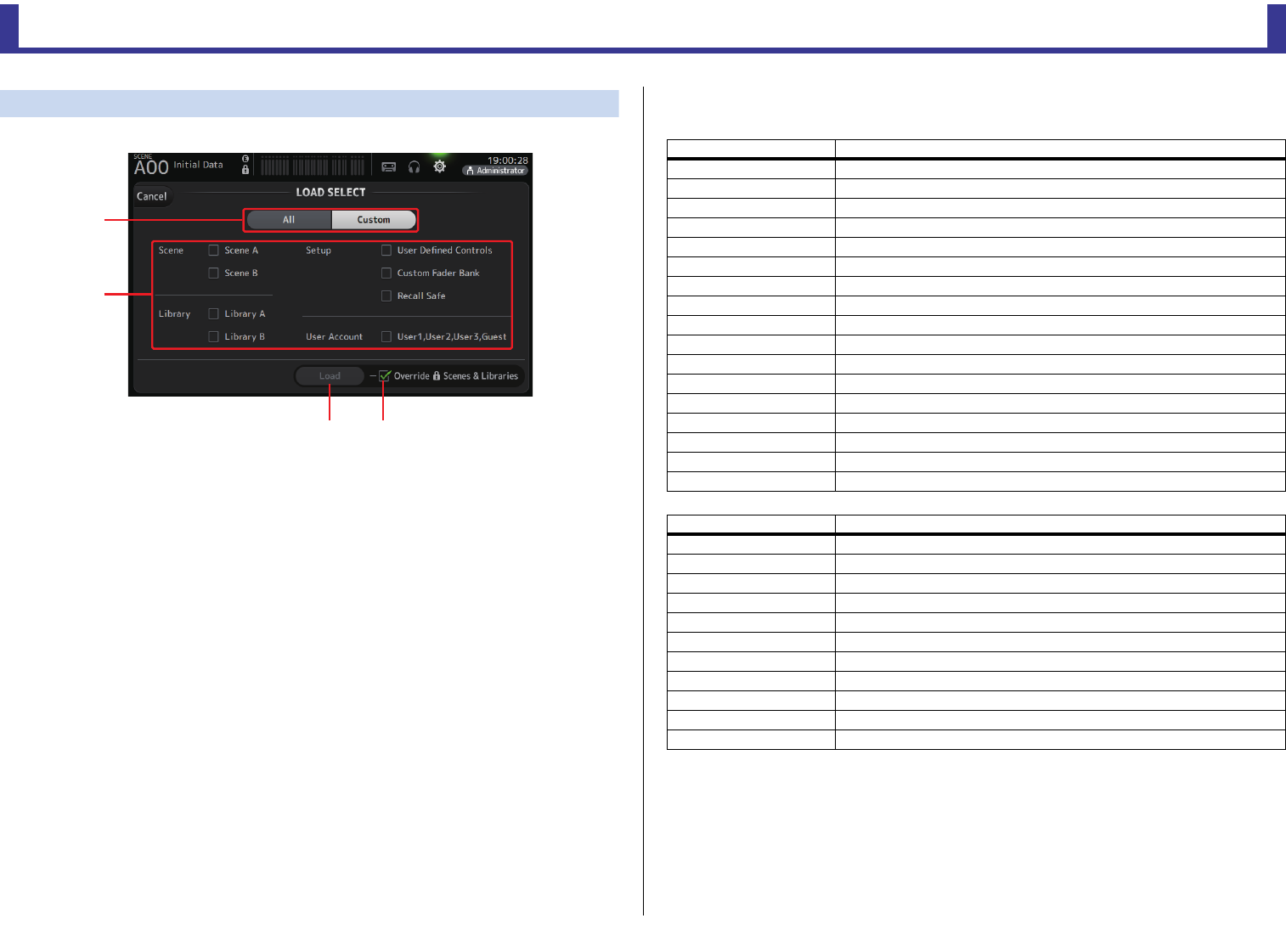The width and height of the screenshot is (1286, 952).
Task: Click the Load button
Action: click(330, 376)
